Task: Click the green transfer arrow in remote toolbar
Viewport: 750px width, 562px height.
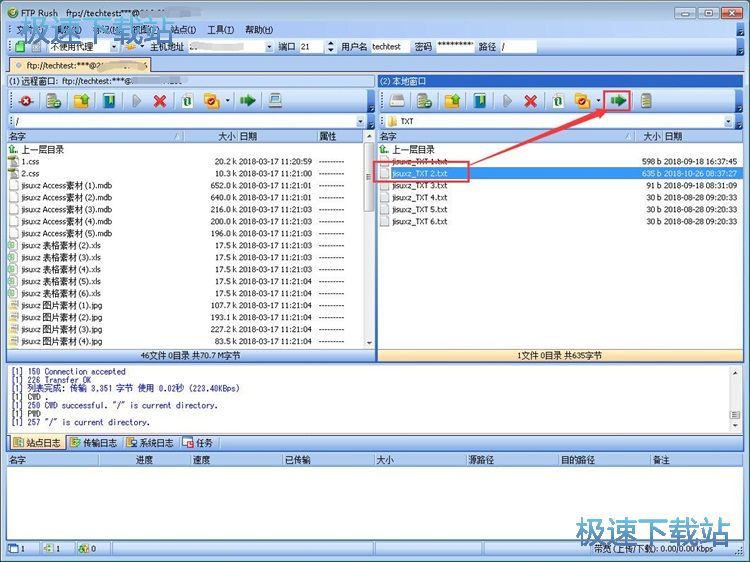Action: (247, 100)
